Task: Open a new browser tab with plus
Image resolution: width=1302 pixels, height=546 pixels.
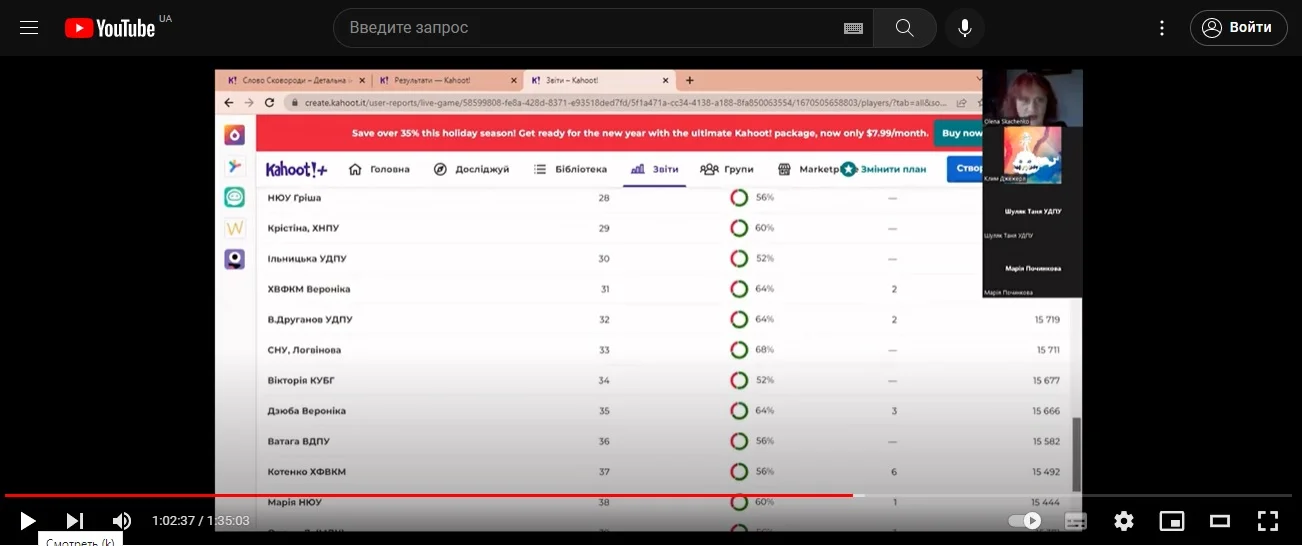Action: 689,80
